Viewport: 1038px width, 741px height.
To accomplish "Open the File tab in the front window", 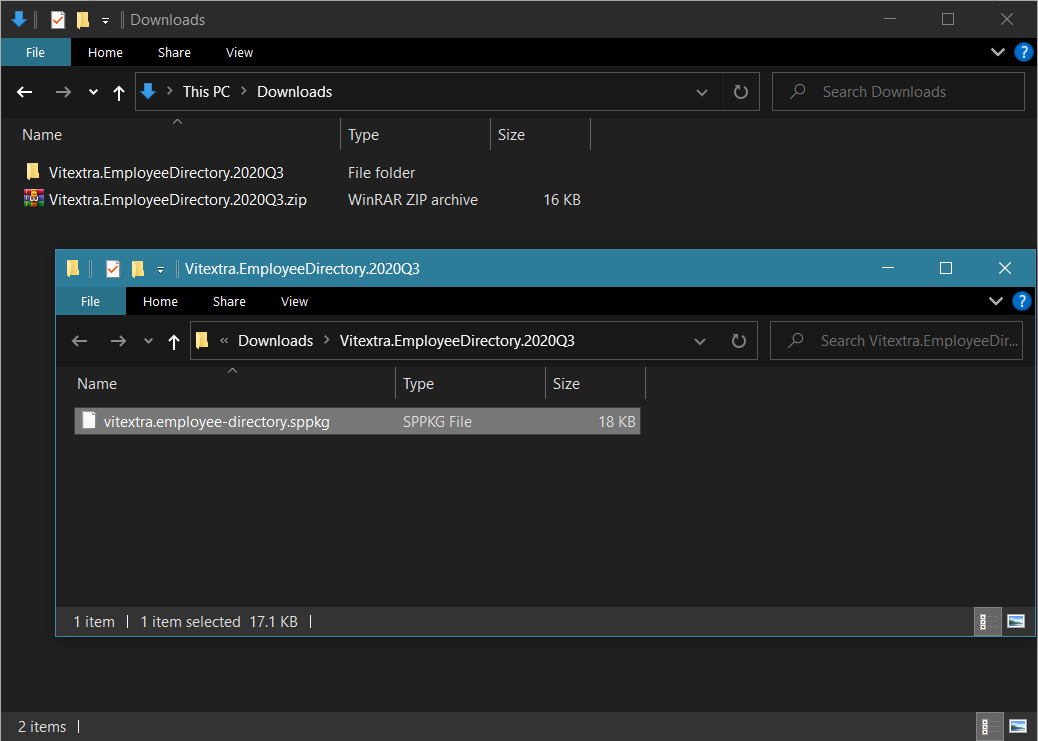I will click(x=91, y=301).
